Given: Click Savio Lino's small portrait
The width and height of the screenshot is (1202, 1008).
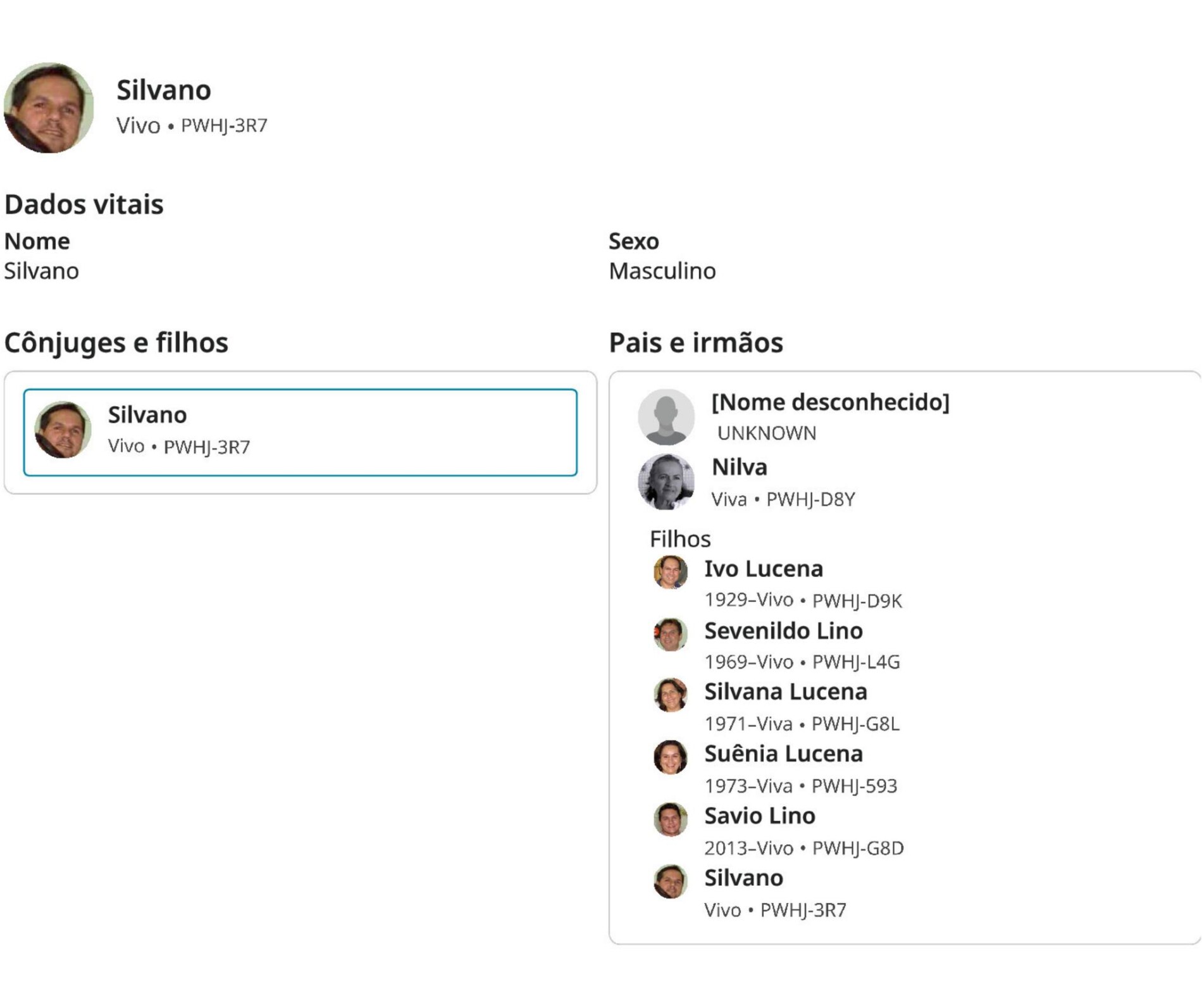Looking at the screenshot, I should pyautogui.click(x=670, y=819).
